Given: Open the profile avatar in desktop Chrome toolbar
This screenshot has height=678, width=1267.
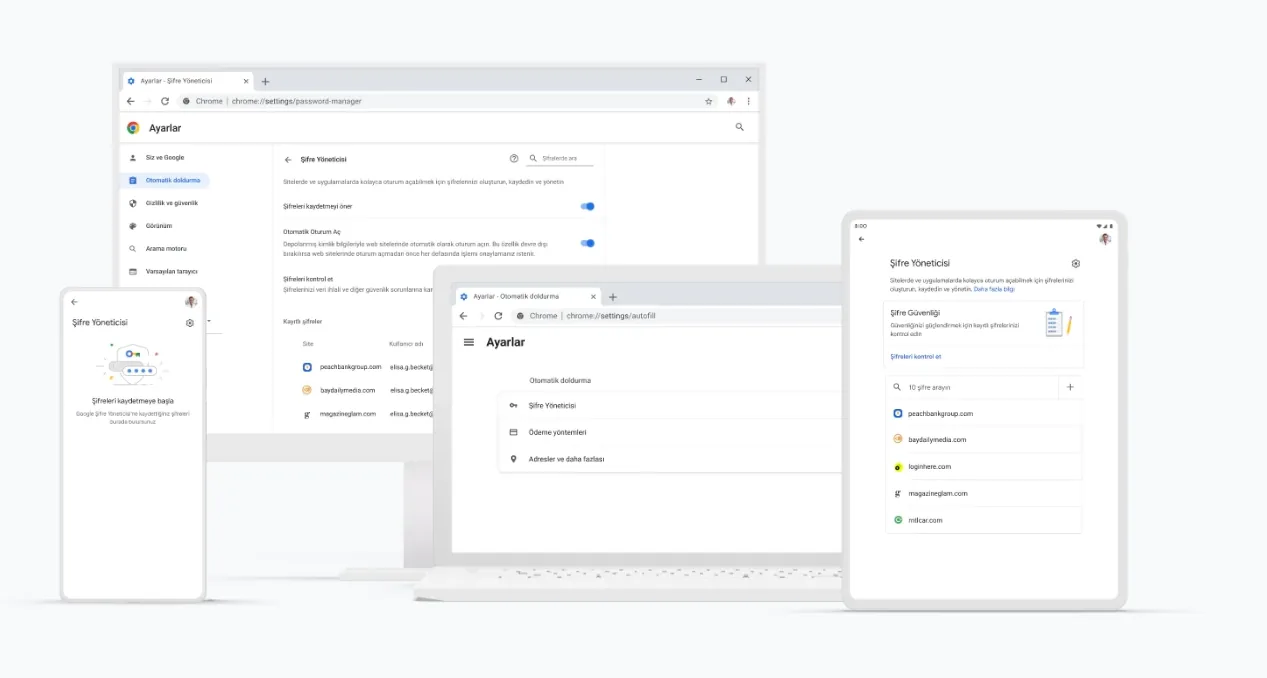Looking at the screenshot, I should click(x=732, y=101).
